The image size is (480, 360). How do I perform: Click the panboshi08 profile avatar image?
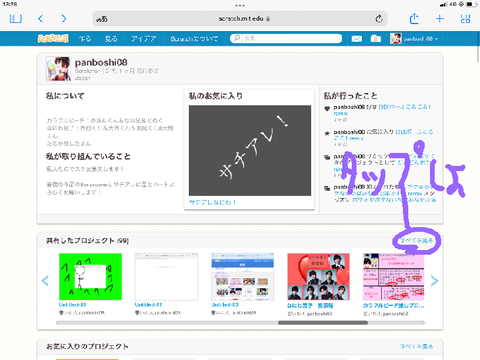58,69
